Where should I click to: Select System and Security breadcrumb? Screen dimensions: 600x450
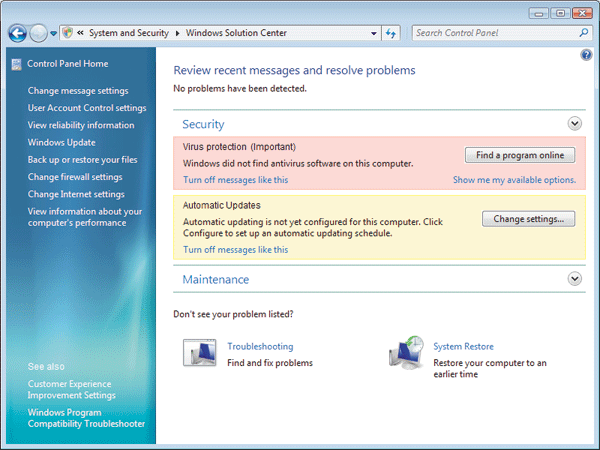tap(129, 33)
